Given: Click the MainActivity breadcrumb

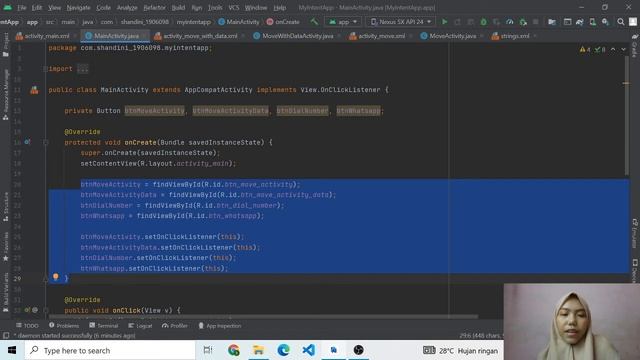Looking at the screenshot, I should tap(239, 22).
